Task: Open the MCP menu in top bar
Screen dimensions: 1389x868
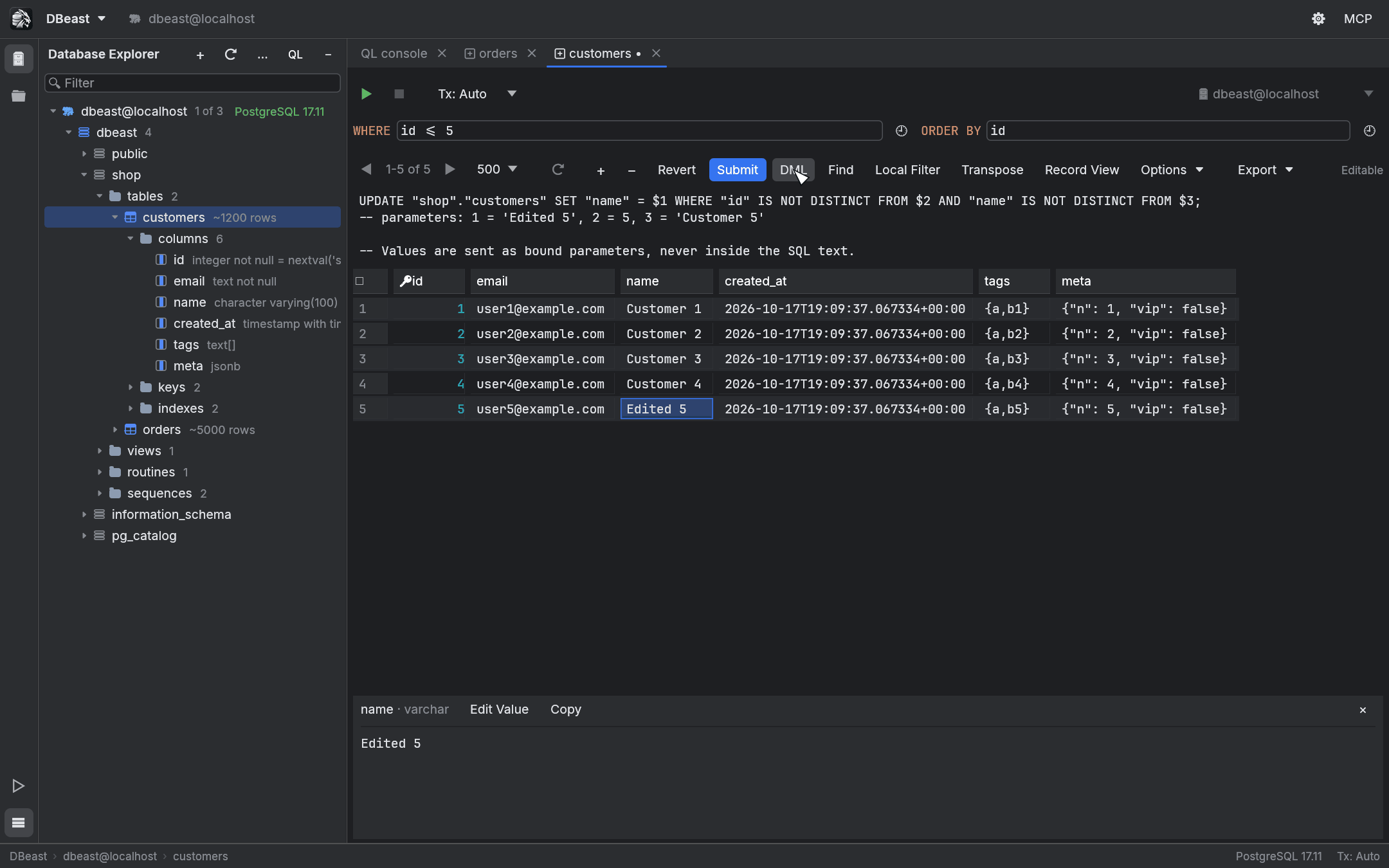Action: coord(1357,19)
